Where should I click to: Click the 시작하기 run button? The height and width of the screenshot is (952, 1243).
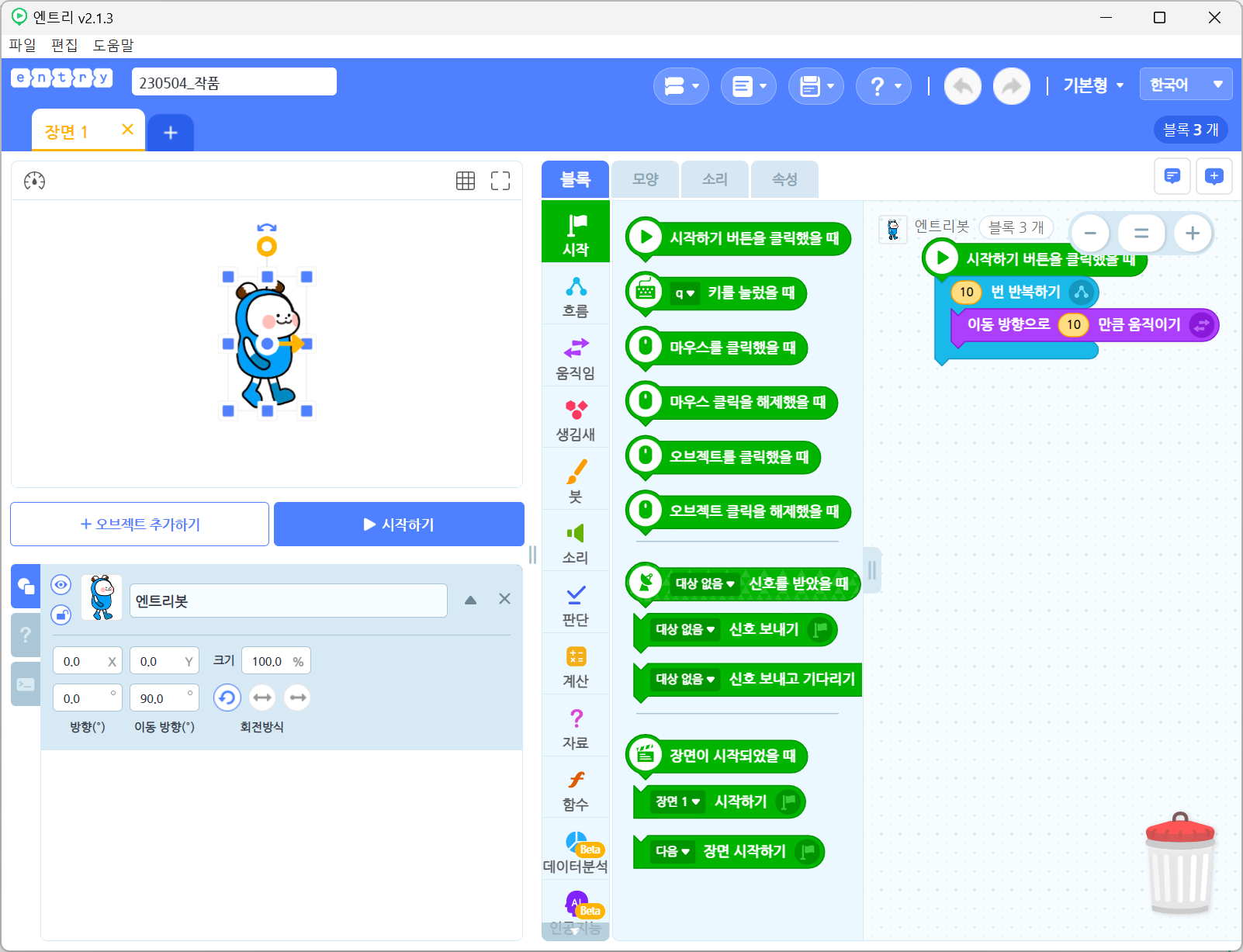399,524
